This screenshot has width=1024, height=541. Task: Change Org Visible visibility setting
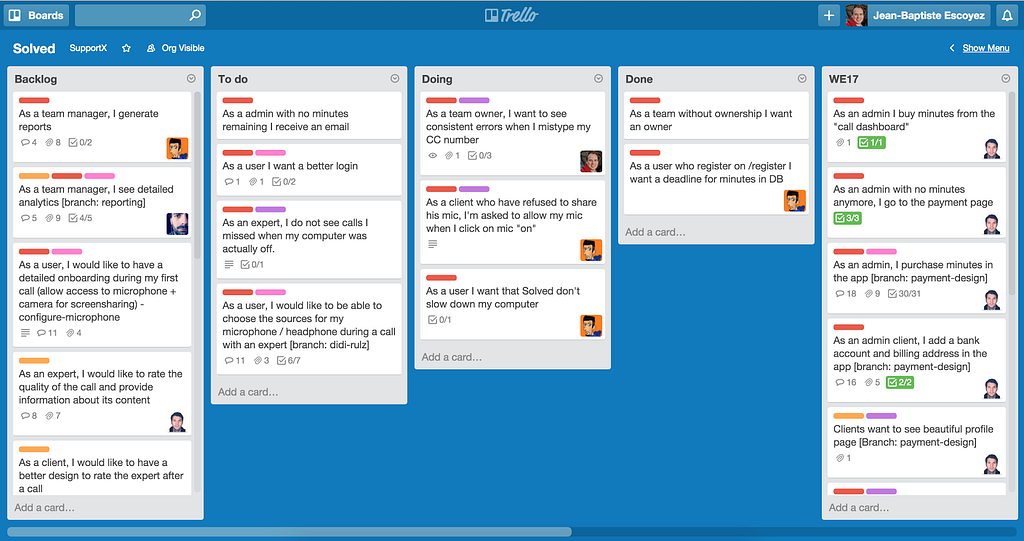(175, 48)
